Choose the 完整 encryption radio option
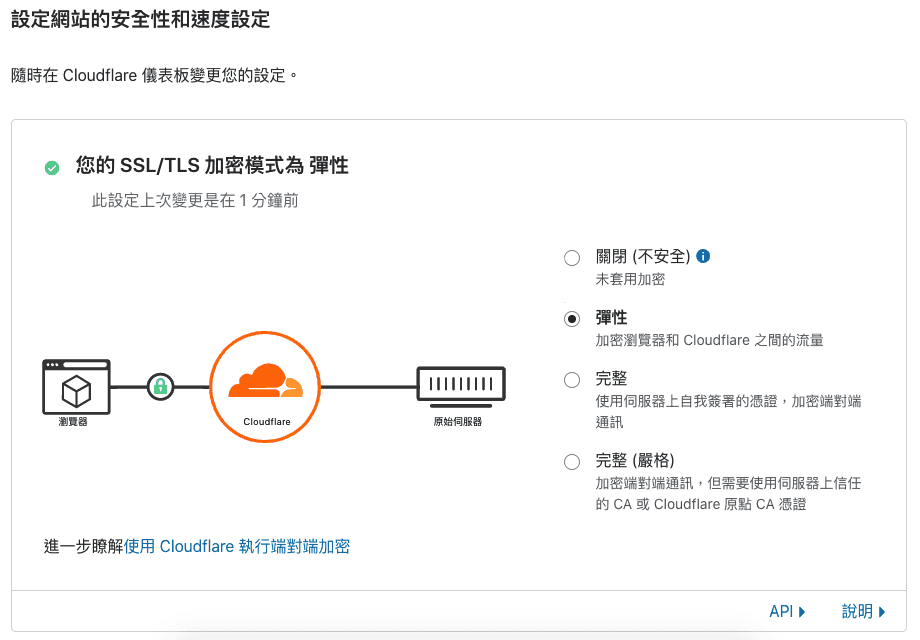This screenshot has width=920, height=640. point(571,380)
